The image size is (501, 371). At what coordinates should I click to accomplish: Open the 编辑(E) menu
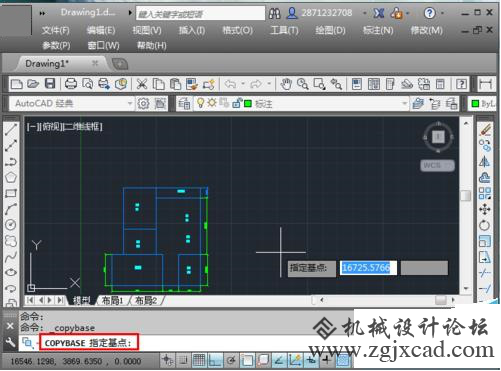[101, 31]
